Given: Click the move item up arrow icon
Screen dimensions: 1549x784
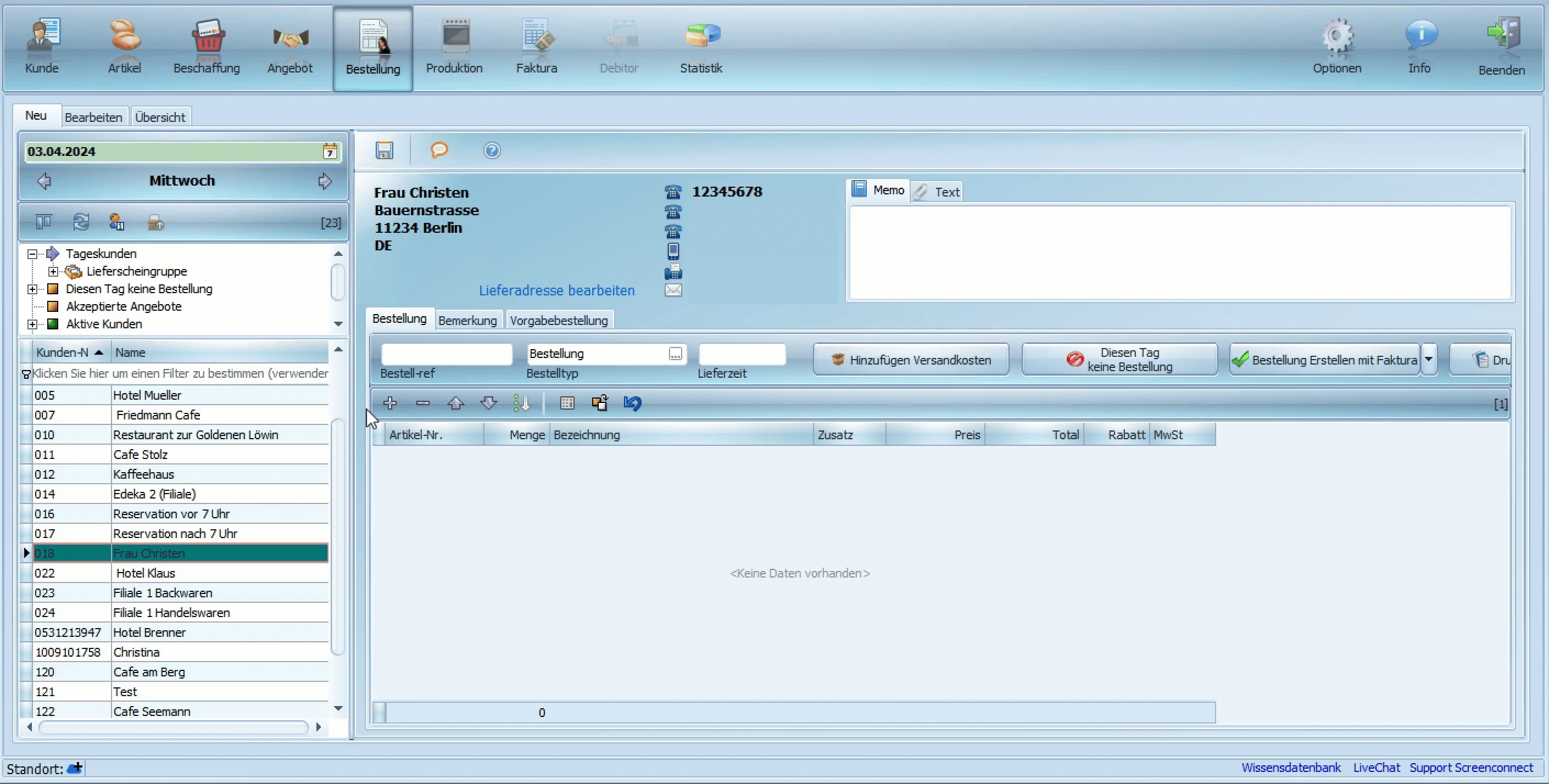Looking at the screenshot, I should coord(456,402).
